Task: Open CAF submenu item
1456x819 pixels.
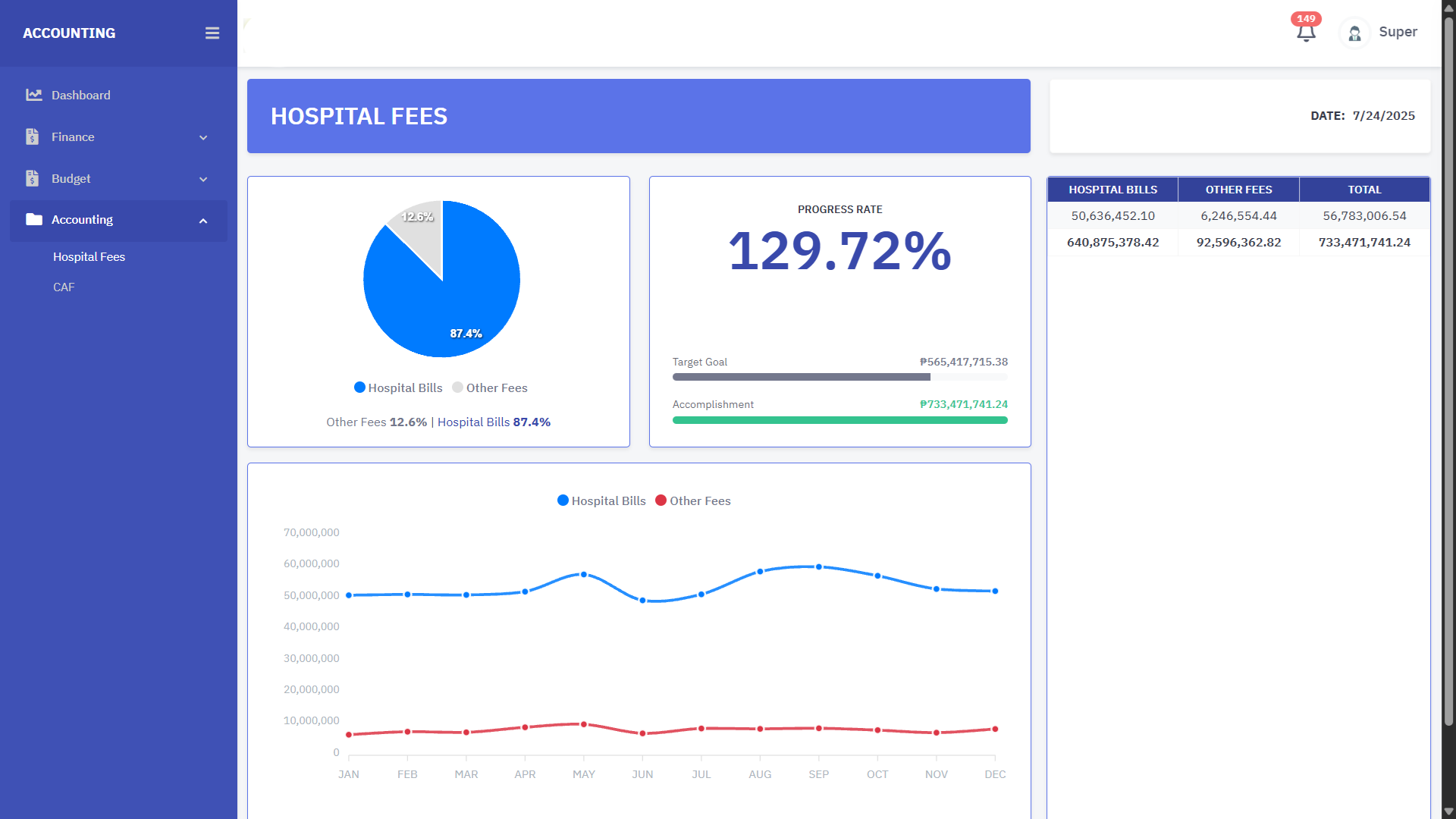Action: [x=64, y=287]
